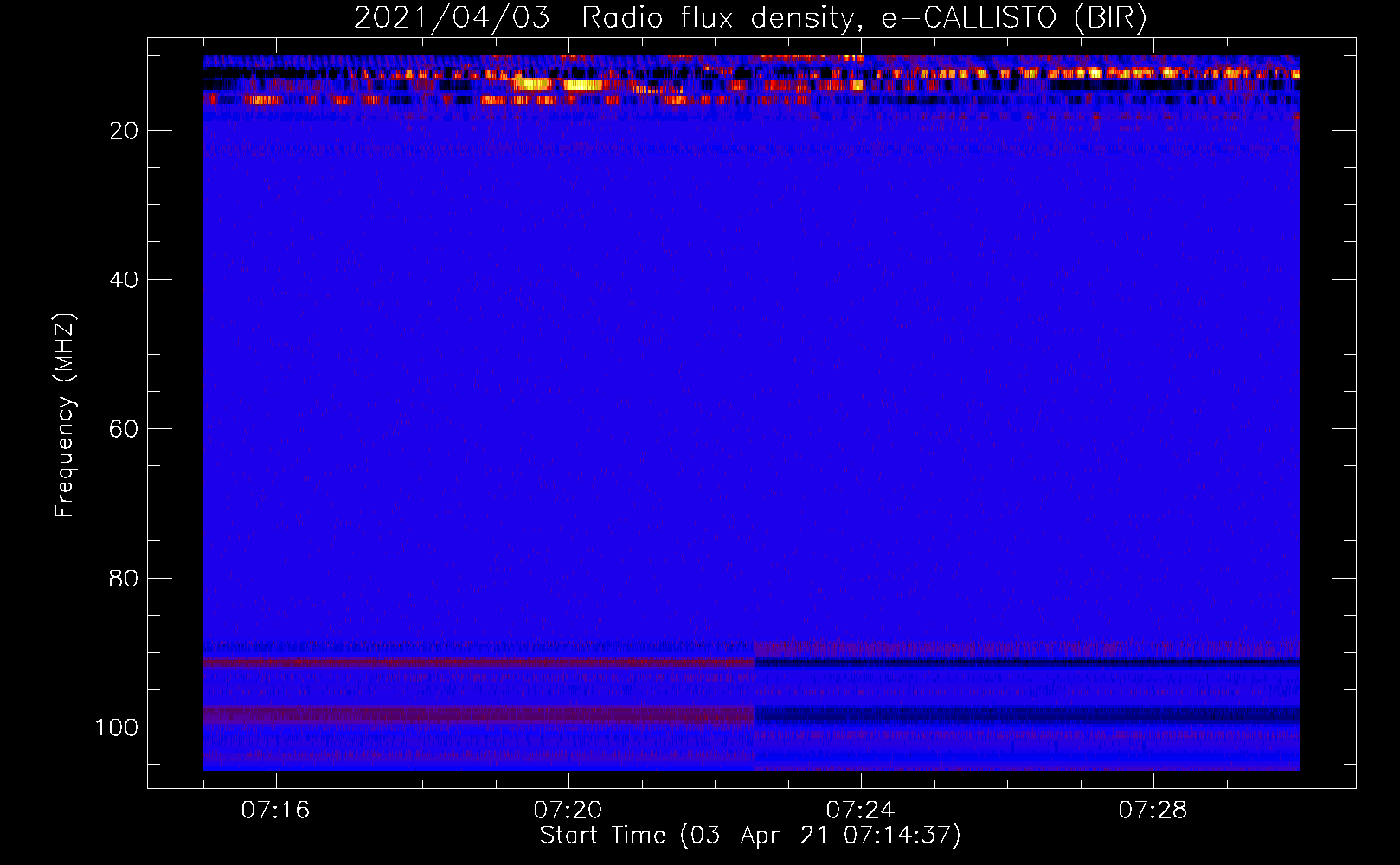Select the 'Start Time (03-Apr-21 07:14:37)' label
Screen dimensions: 1400x865
(x=750, y=836)
